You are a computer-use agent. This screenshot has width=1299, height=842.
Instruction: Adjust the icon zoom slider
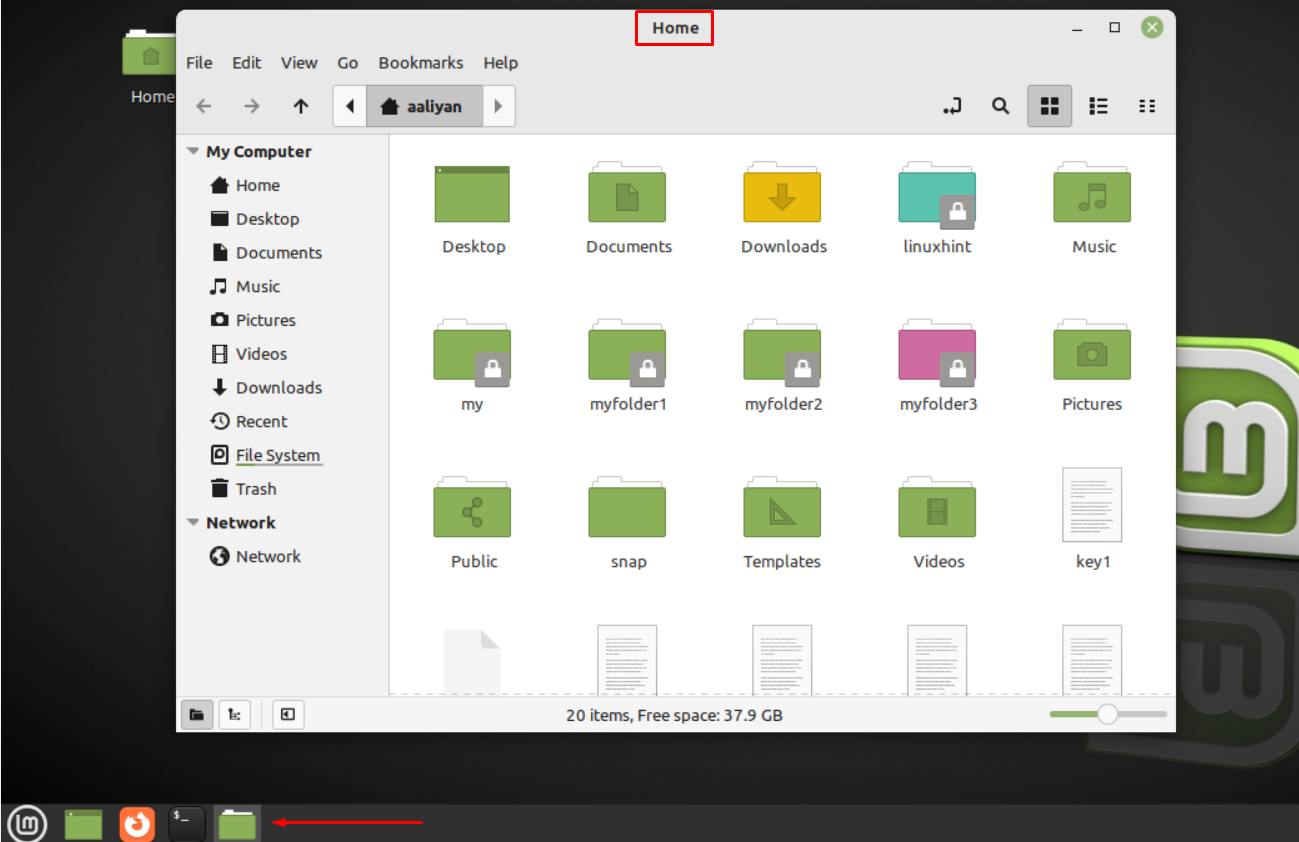point(1108,714)
